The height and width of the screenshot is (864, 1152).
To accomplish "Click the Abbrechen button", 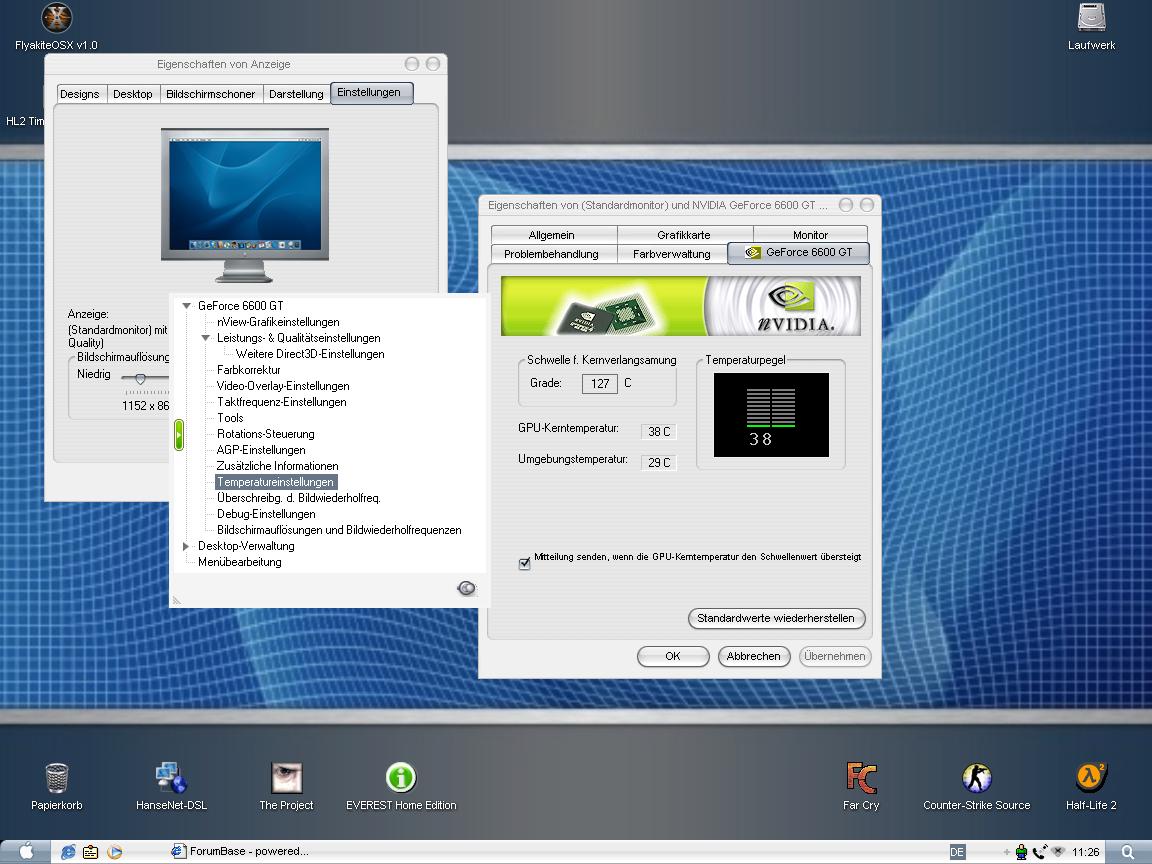I will pyautogui.click(x=754, y=656).
